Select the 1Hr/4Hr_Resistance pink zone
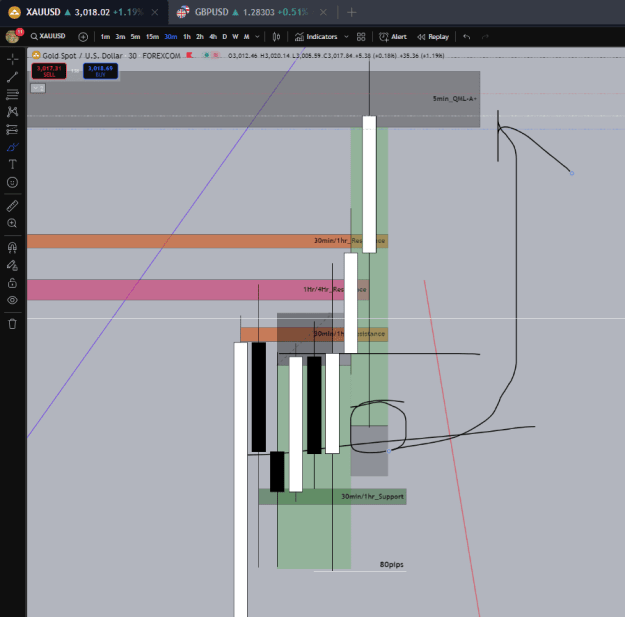This screenshot has width=625, height=617. pyautogui.click(x=198, y=289)
